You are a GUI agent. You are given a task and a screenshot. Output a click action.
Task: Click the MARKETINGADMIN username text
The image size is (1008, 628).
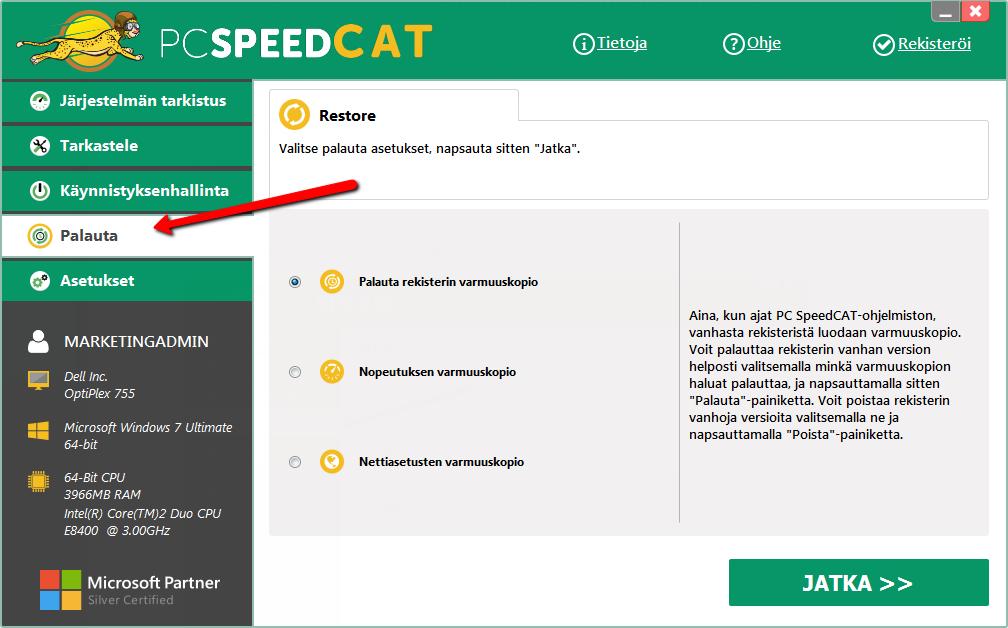point(136,341)
